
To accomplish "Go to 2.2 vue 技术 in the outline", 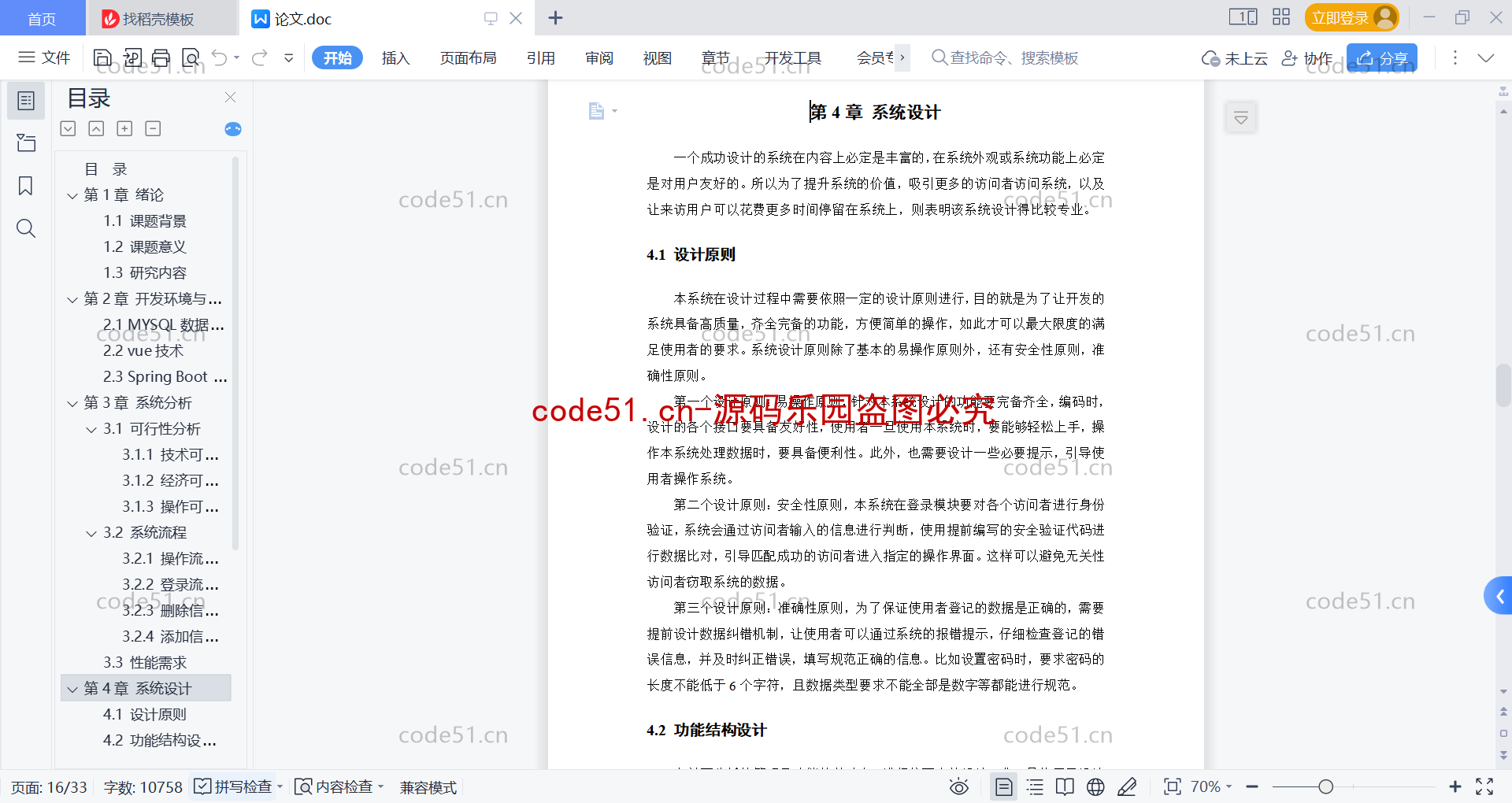I will 143,351.
